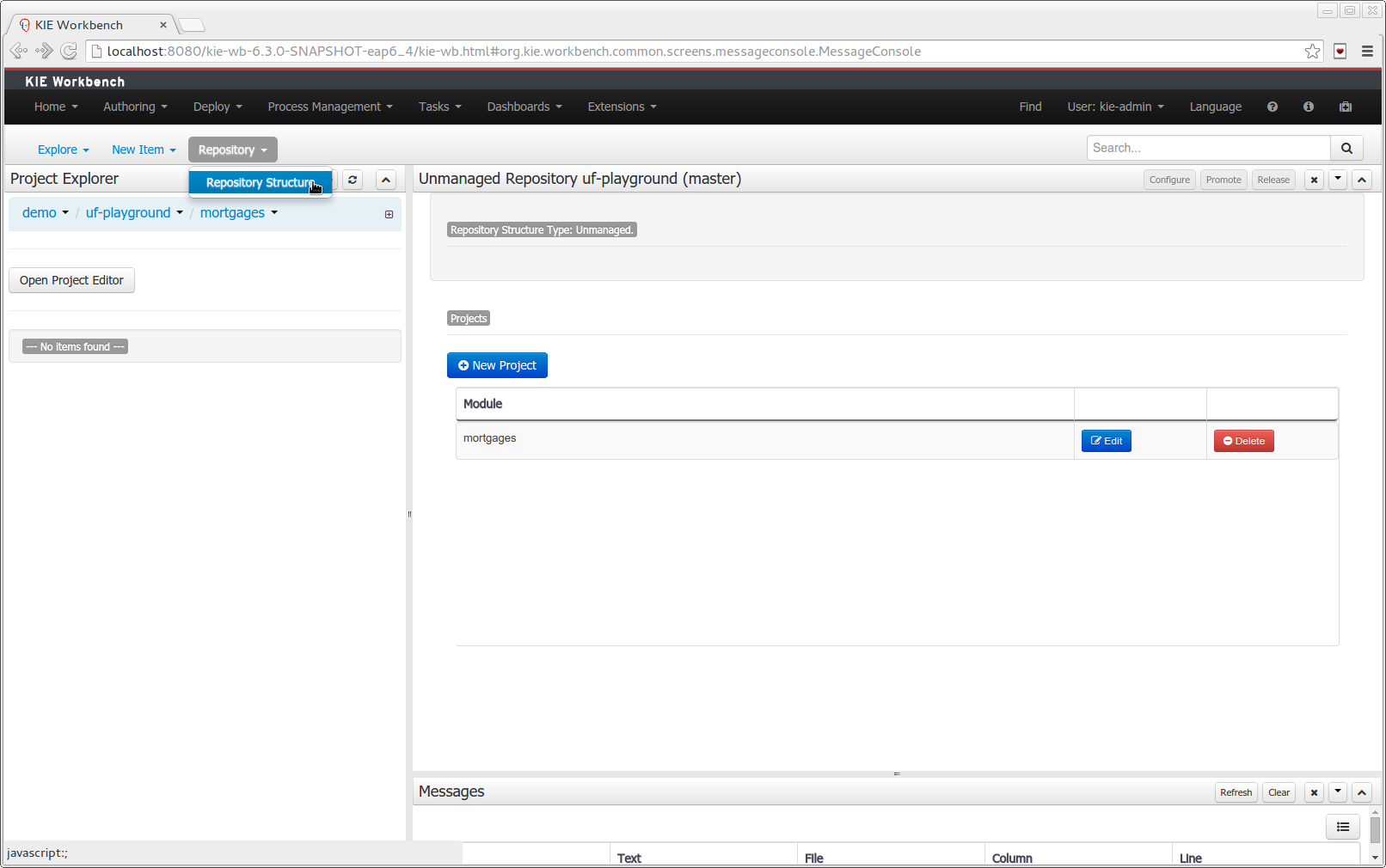The height and width of the screenshot is (868, 1386).
Task: Click the search magnifier icon button
Action: point(1346,149)
